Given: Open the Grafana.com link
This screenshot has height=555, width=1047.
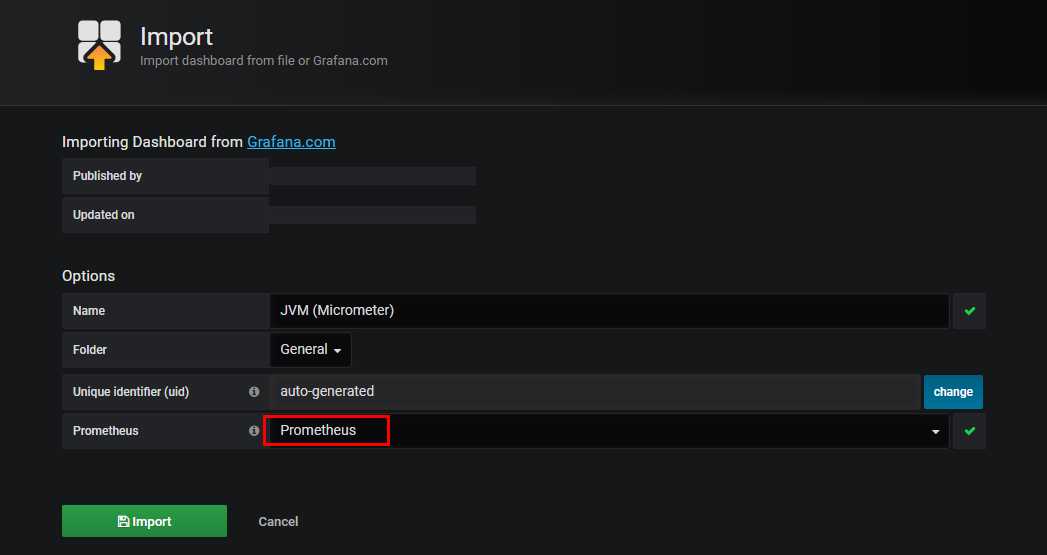Looking at the screenshot, I should pos(291,142).
